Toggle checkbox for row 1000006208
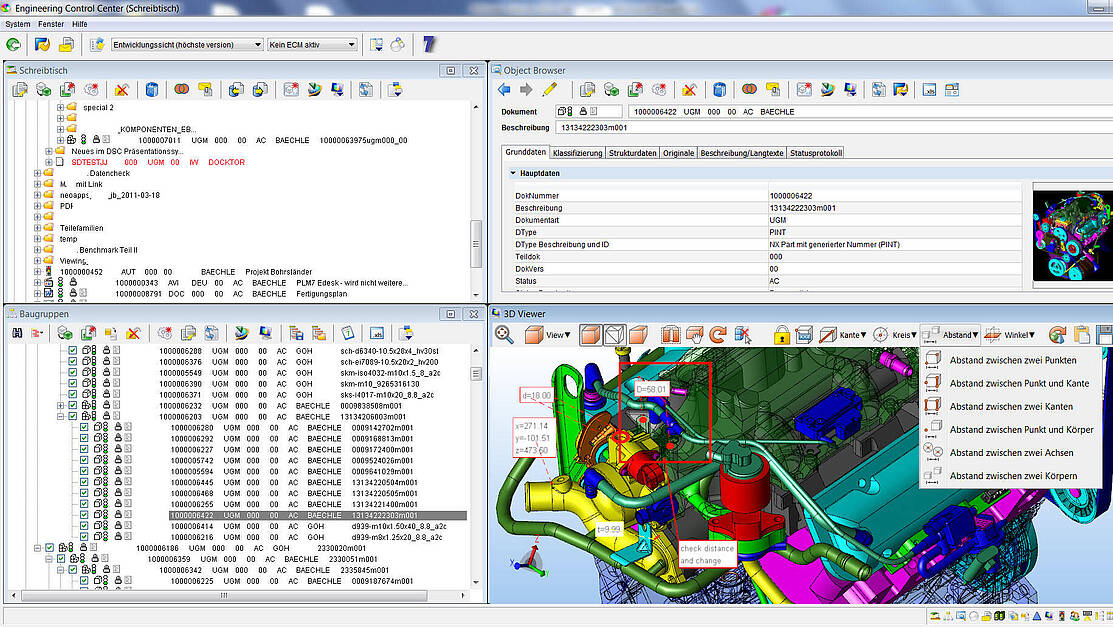 (x=72, y=351)
